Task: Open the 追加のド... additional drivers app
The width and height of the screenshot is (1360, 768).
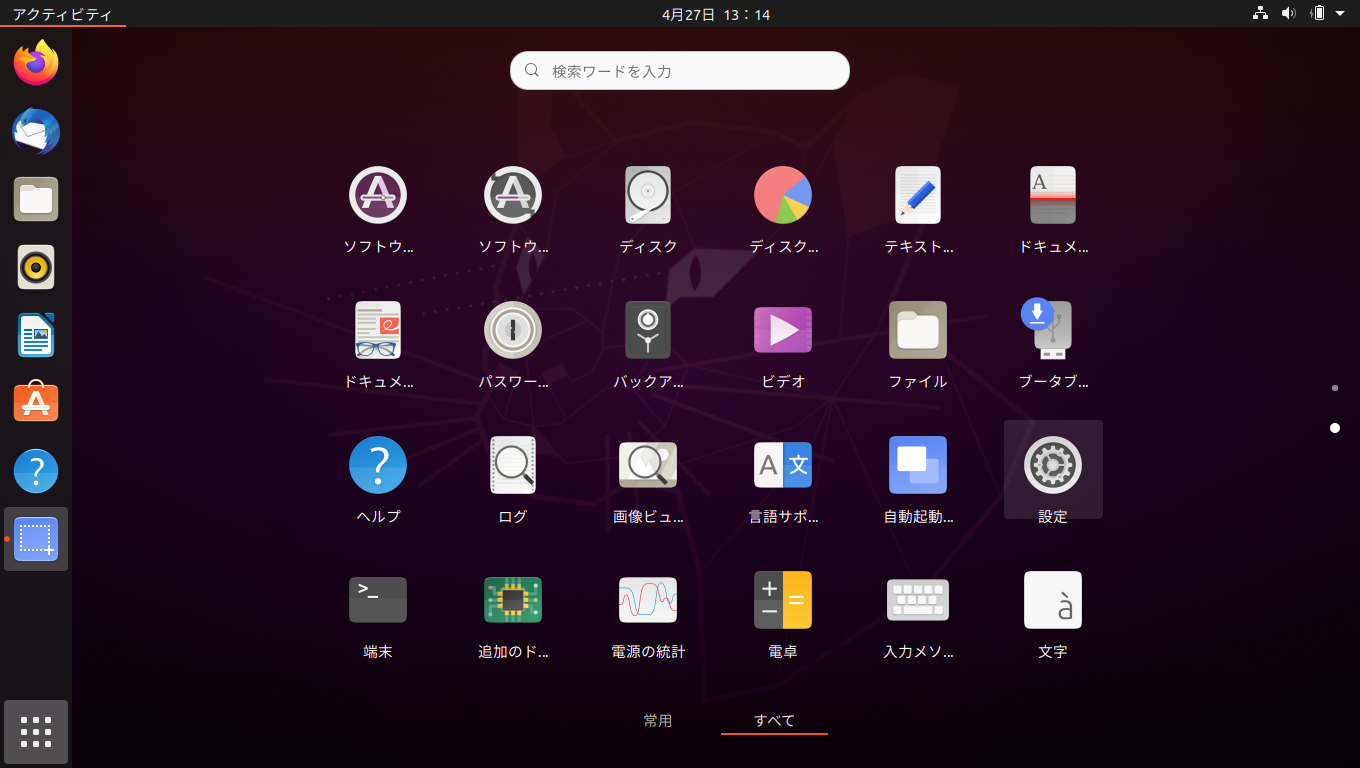Action: click(x=513, y=600)
